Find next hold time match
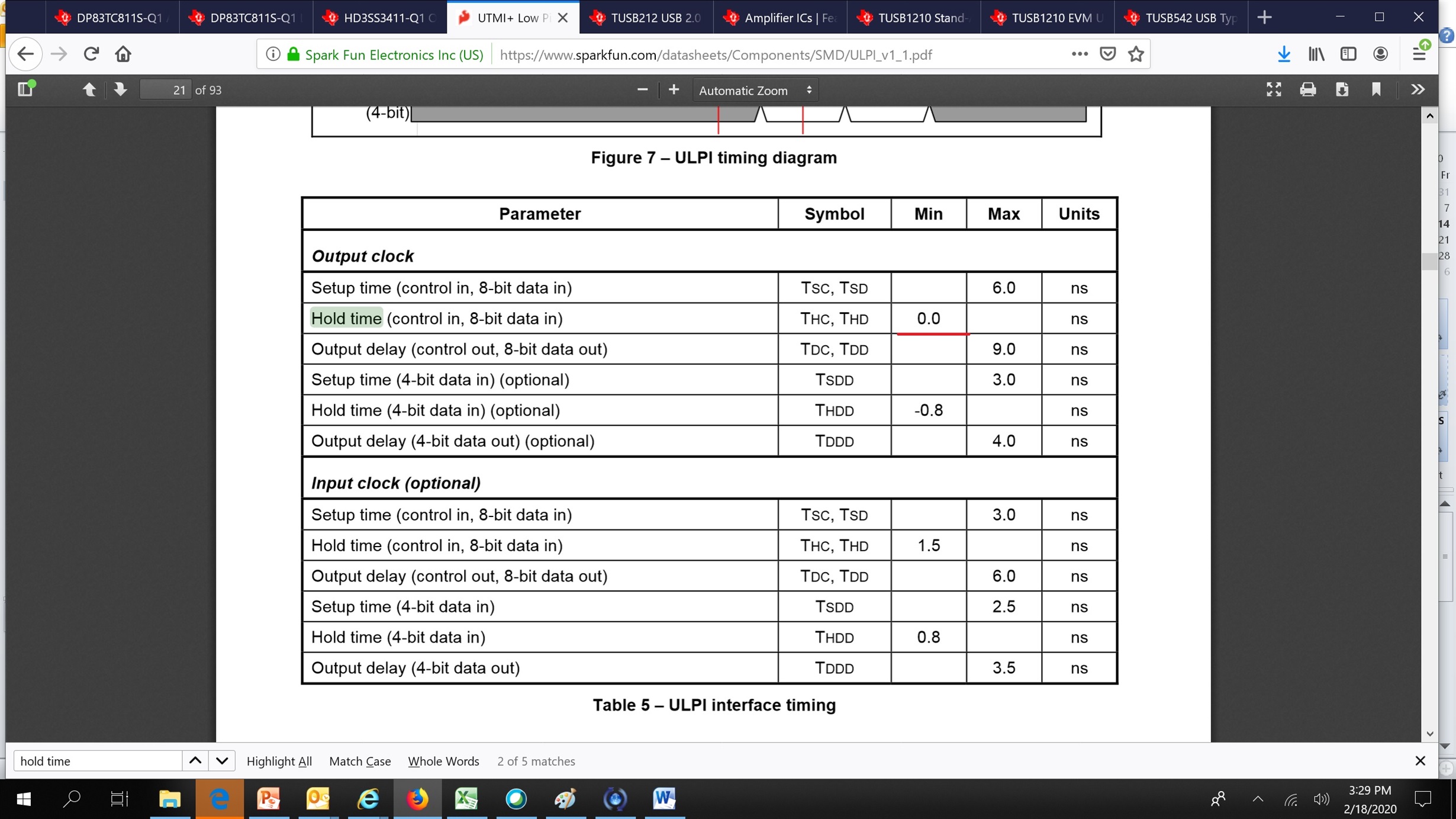Image resolution: width=1456 pixels, height=819 pixels. tap(222, 761)
